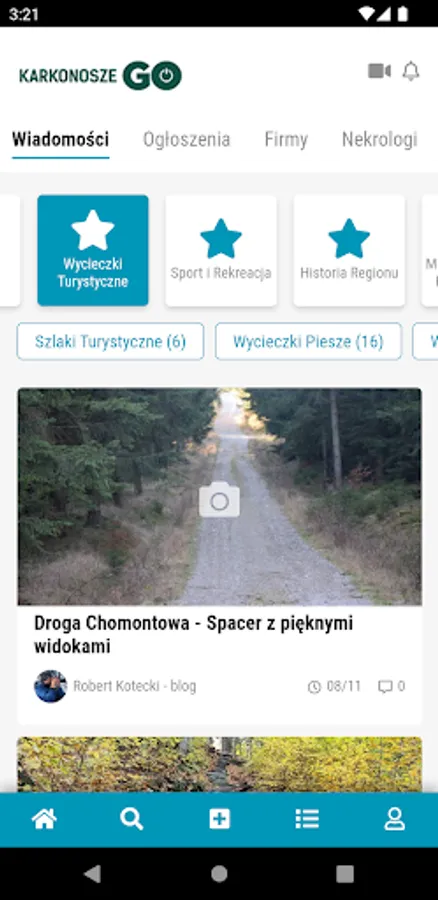
Task: Open the list menu icon in bottom bar
Action: (x=307, y=819)
